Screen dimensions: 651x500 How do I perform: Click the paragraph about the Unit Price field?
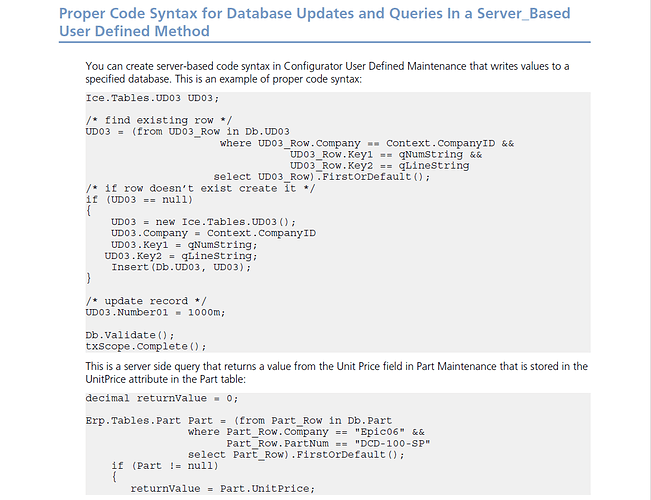337,373
